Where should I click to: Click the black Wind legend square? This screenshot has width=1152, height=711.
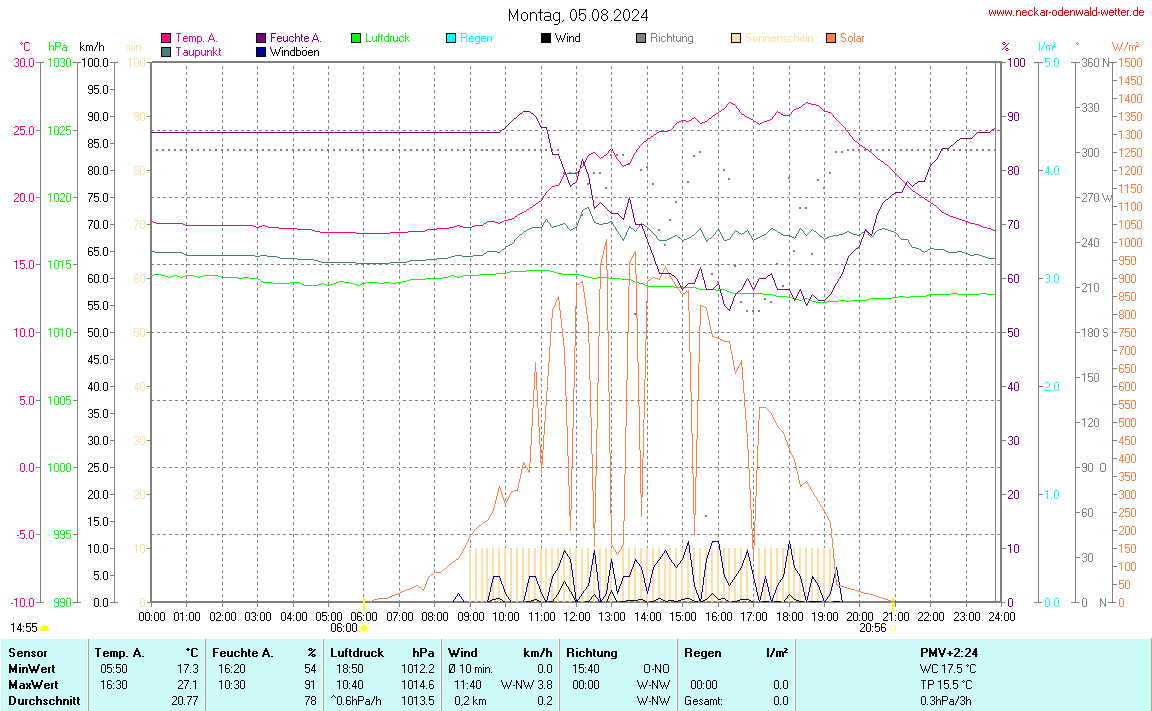[545, 39]
